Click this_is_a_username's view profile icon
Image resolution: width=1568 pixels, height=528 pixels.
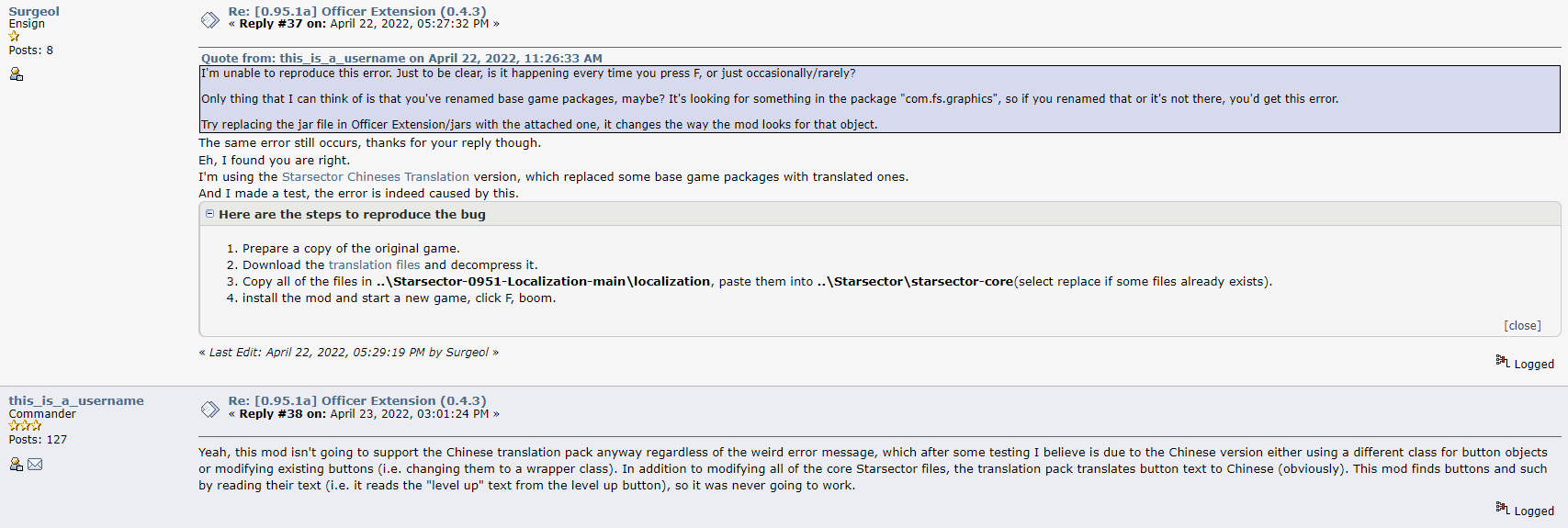[x=16, y=465]
